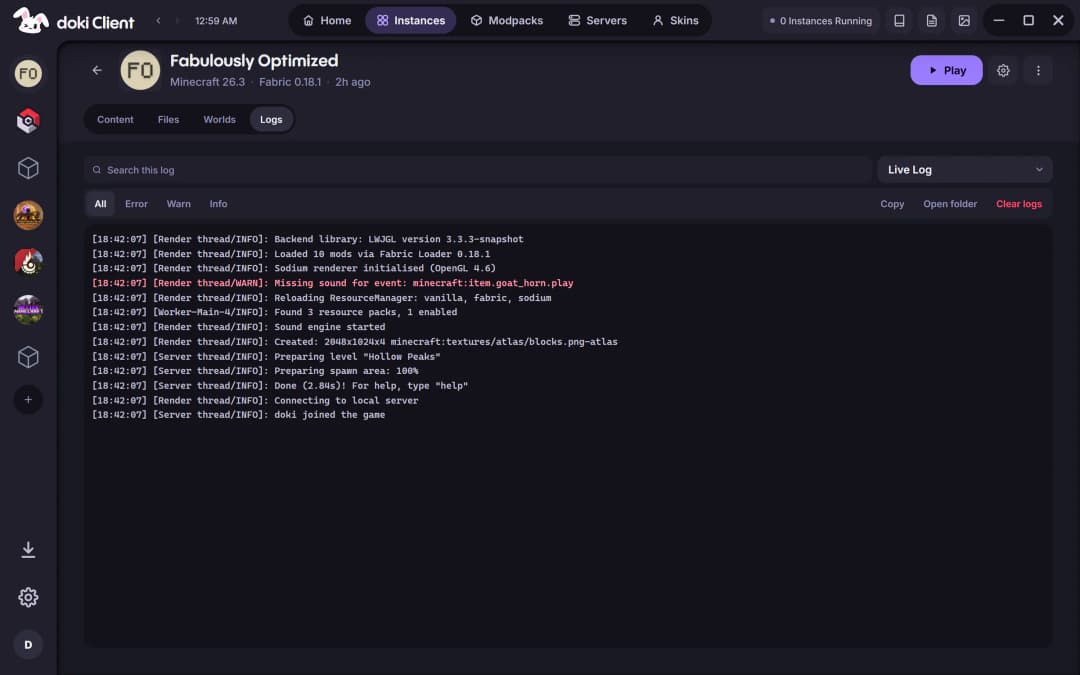Show All log entries filter
Viewport: 1080px width, 675px height.
point(100,204)
